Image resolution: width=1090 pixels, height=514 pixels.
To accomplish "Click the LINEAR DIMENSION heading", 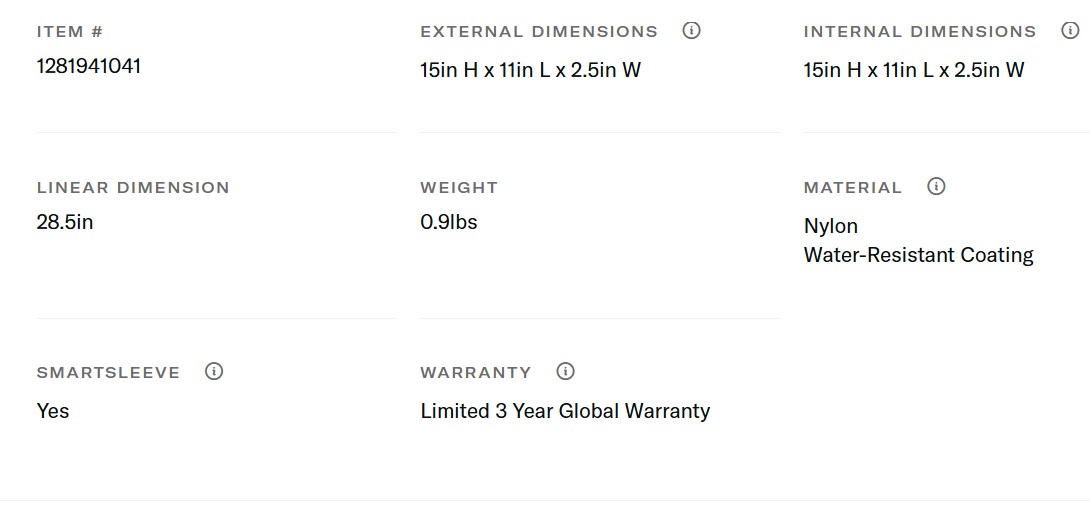I will tap(133, 188).
